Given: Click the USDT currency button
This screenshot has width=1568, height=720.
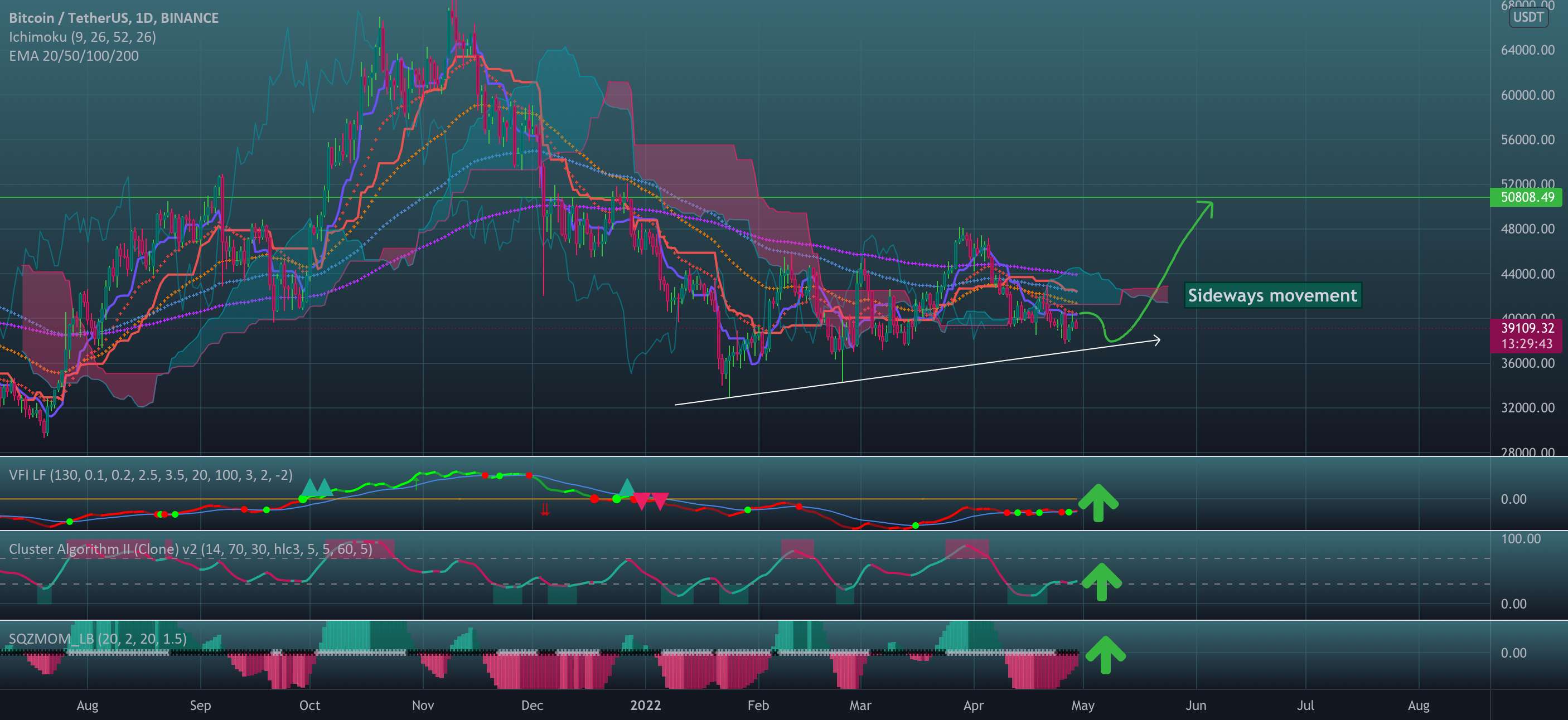Looking at the screenshot, I should coord(1528,17).
